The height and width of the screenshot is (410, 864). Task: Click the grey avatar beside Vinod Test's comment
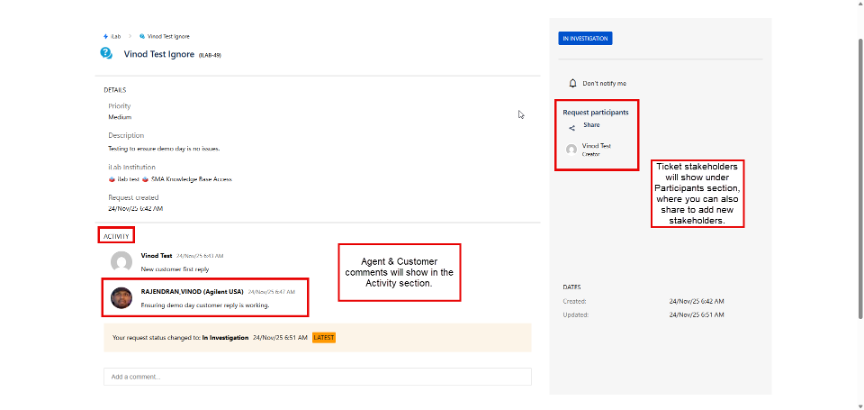click(x=122, y=262)
